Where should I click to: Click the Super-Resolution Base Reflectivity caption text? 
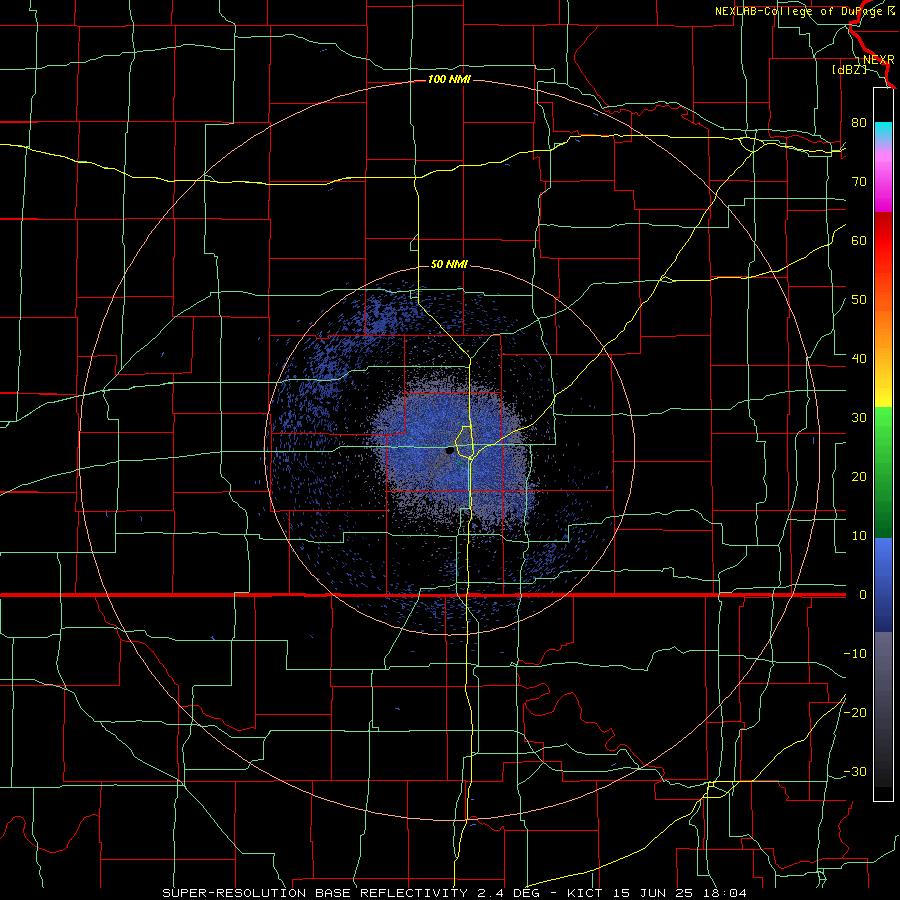coord(455,893)
